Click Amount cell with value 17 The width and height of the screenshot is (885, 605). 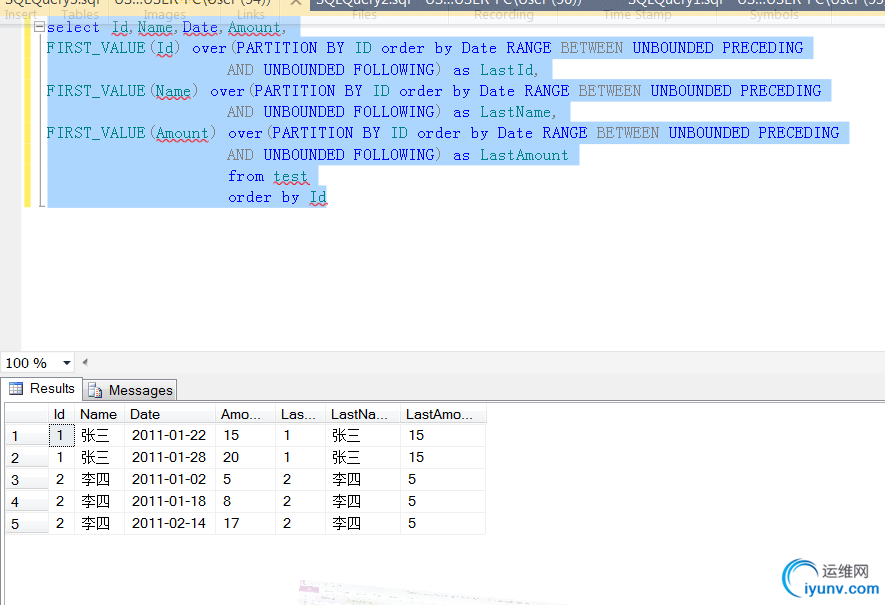pyautogui.click(x=245, y=523)
